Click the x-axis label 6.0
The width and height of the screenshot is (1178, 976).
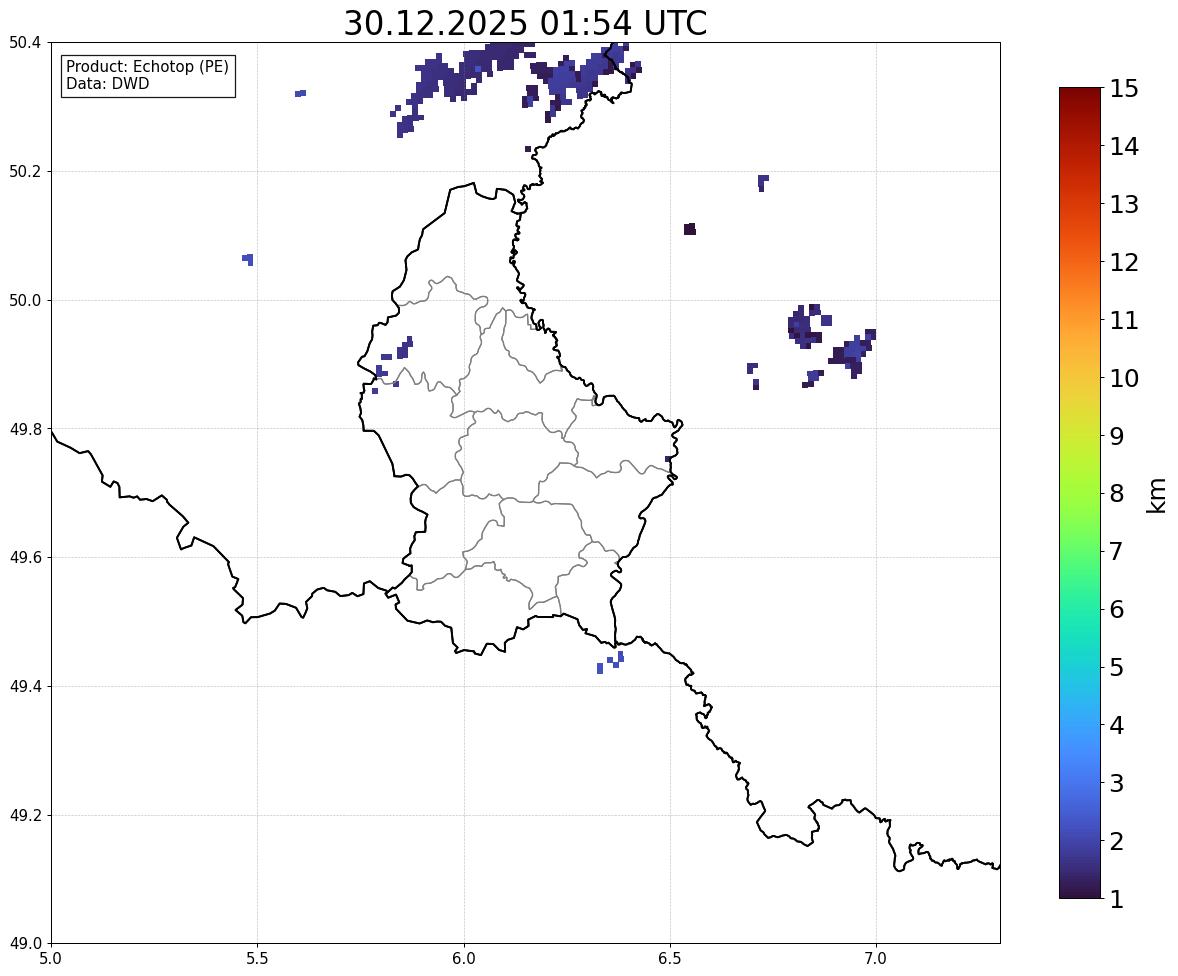pos(464,959)
